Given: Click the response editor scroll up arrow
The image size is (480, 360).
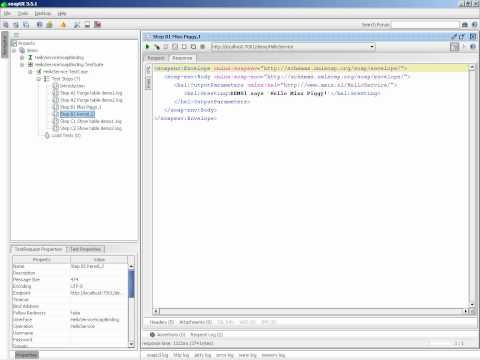Looking at the screenshot, I should coord(472,67).
